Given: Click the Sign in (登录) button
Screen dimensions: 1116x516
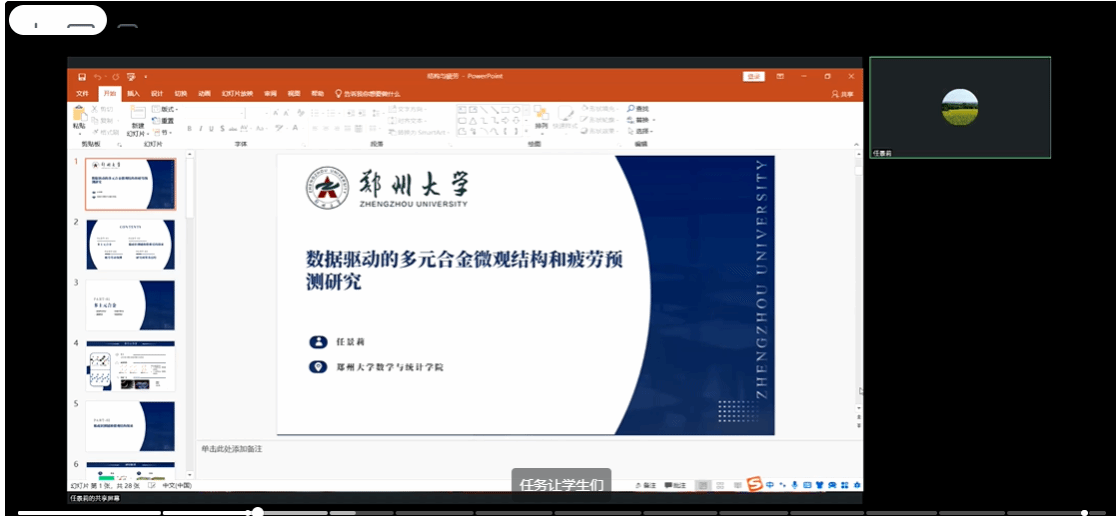Looking at the screenshot, I should pyautogui.click(x=754, y=76).
